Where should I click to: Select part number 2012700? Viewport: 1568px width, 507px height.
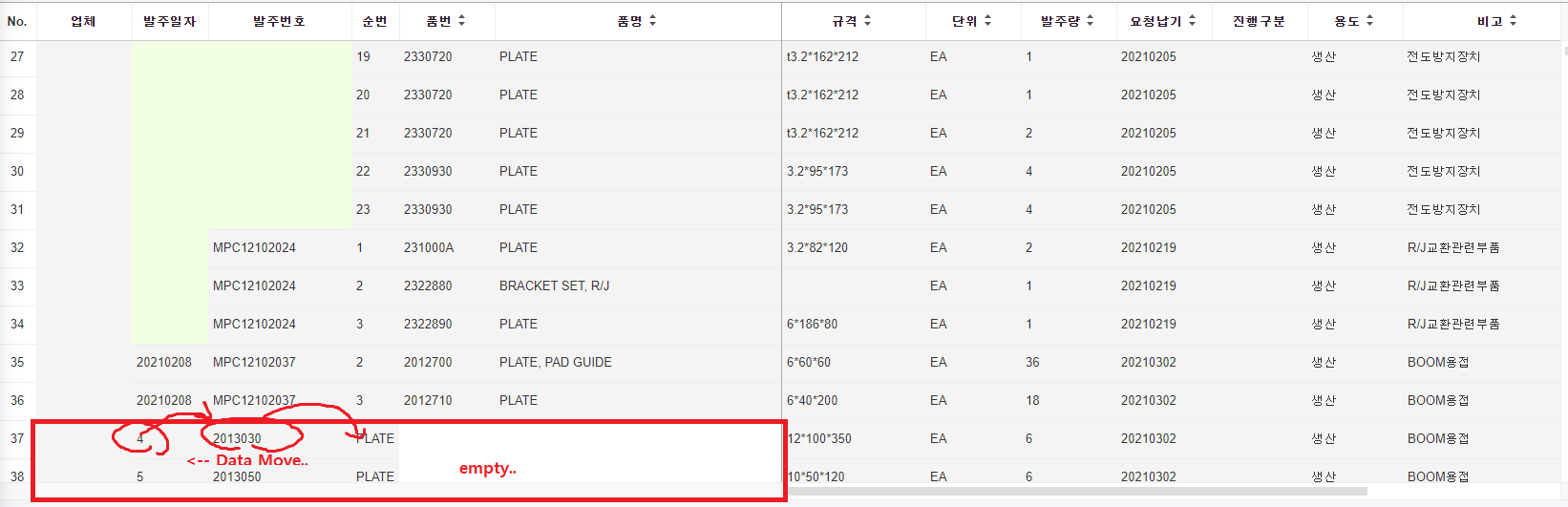[428, 362]
